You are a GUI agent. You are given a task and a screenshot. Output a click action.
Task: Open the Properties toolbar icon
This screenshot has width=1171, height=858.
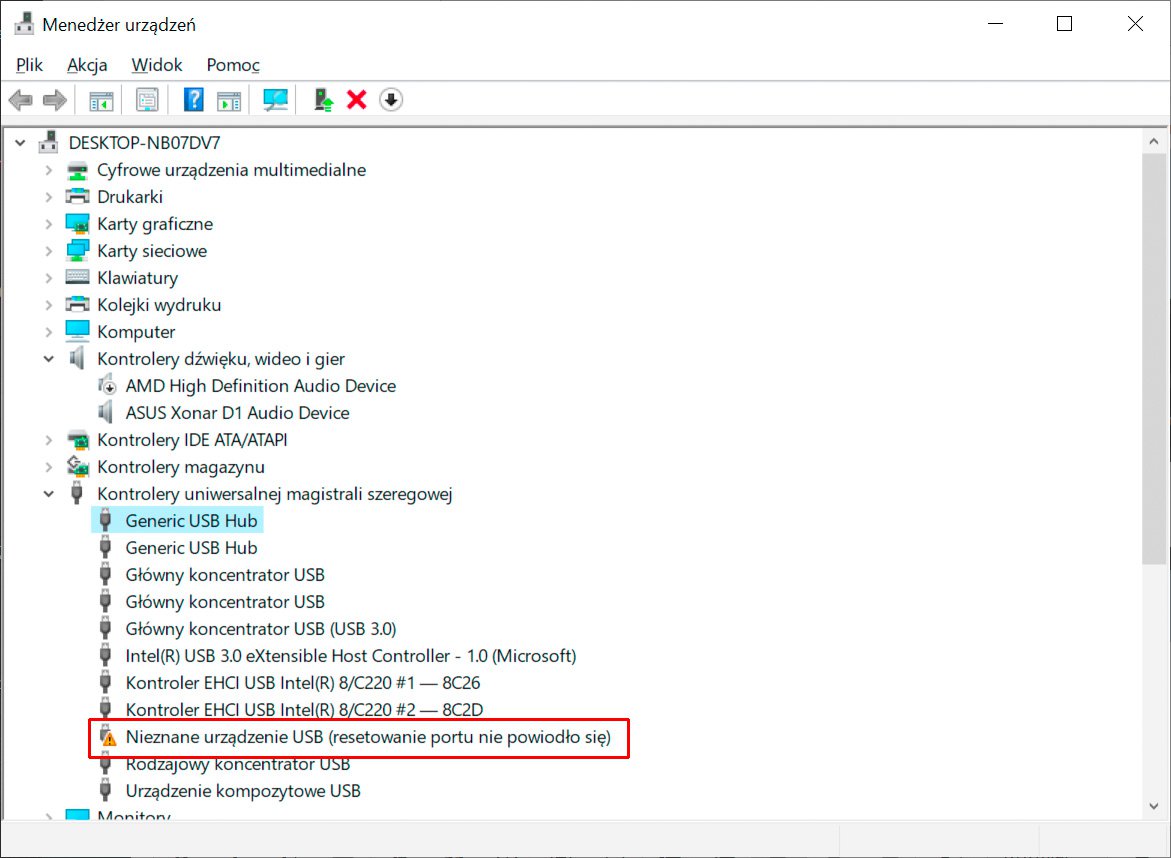point(147,99)
